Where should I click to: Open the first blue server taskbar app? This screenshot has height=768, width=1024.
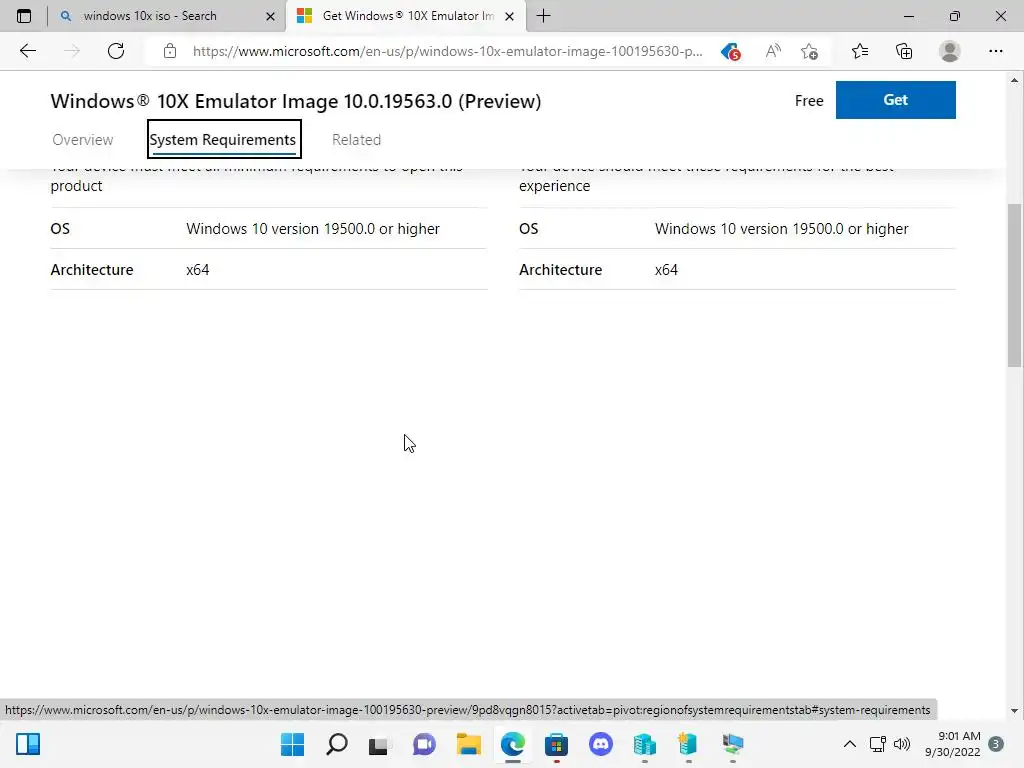coord(644,744)
